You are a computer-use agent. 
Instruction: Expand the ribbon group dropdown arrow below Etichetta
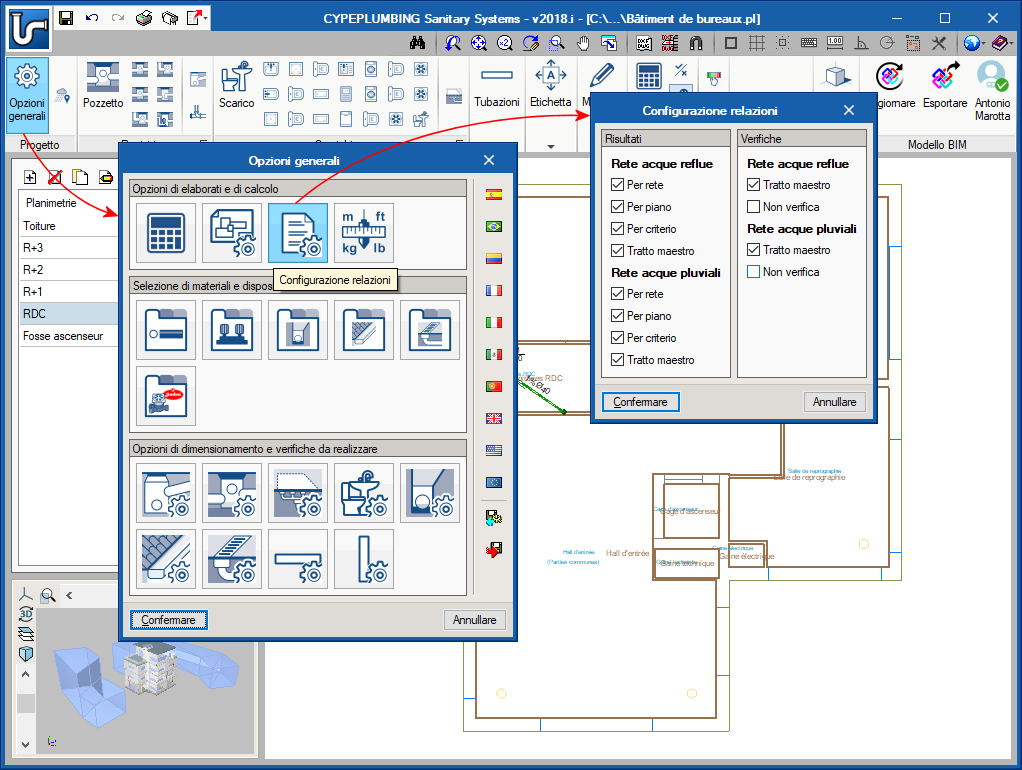[551, 146]
